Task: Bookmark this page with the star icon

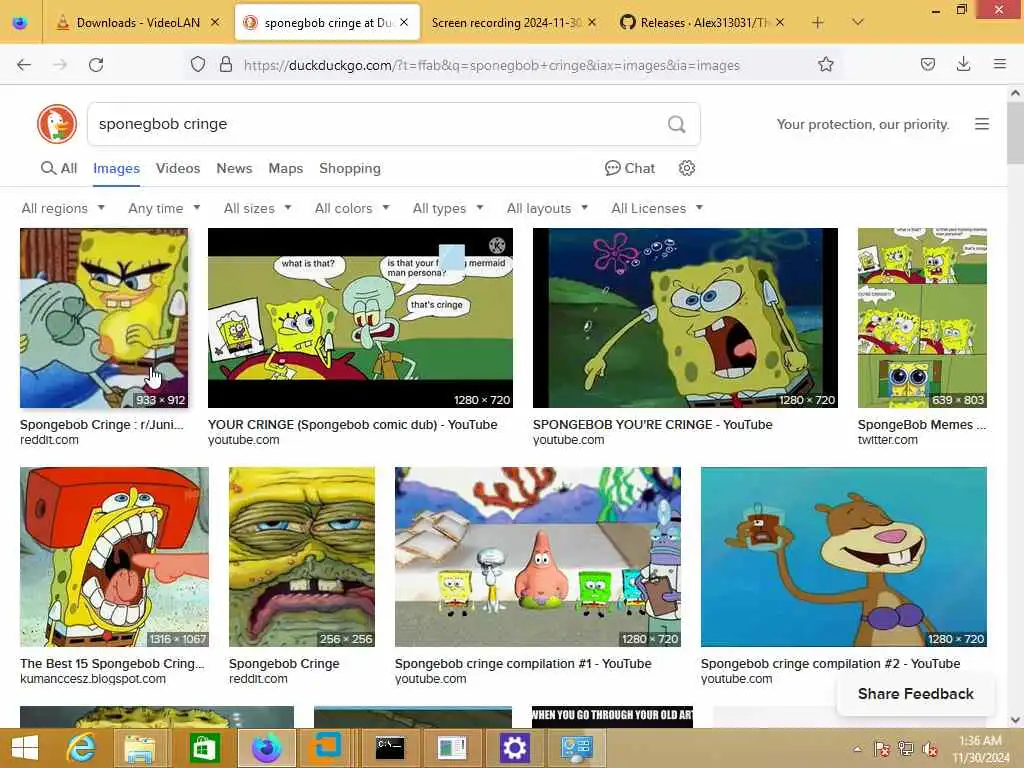Action: [x=825, y=65]
